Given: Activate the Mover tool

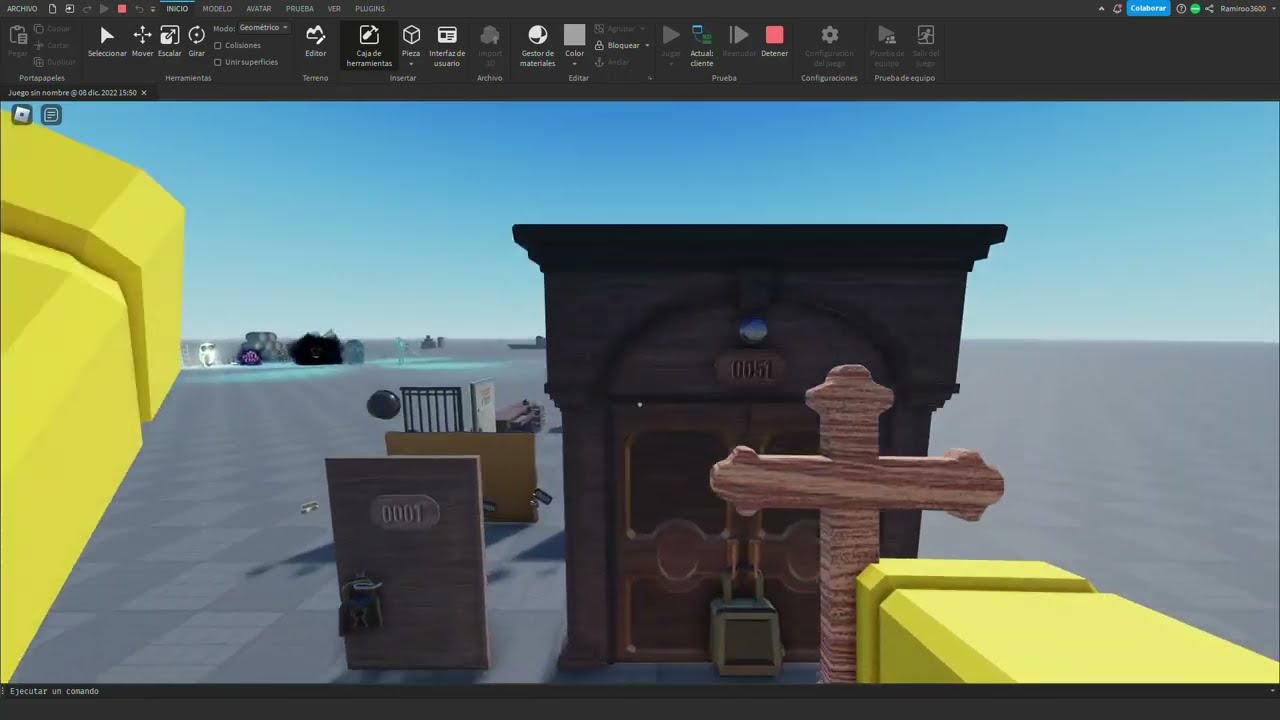Looking at the screenshot, I should (142, 41).
